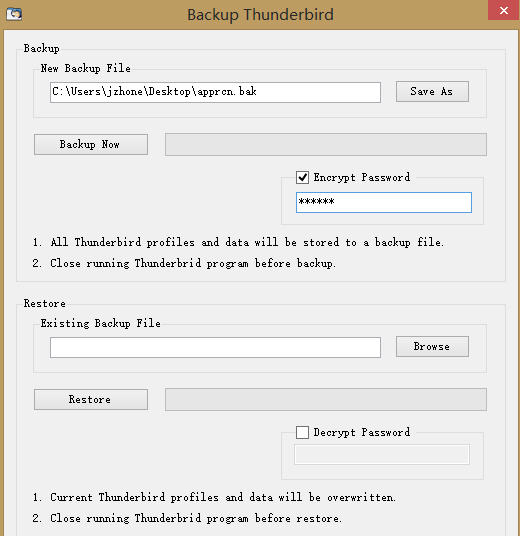Click the Existing Backup File group label
Image resolution: width=520 pixels, height=536 pixels.
[x=101, y=323]
